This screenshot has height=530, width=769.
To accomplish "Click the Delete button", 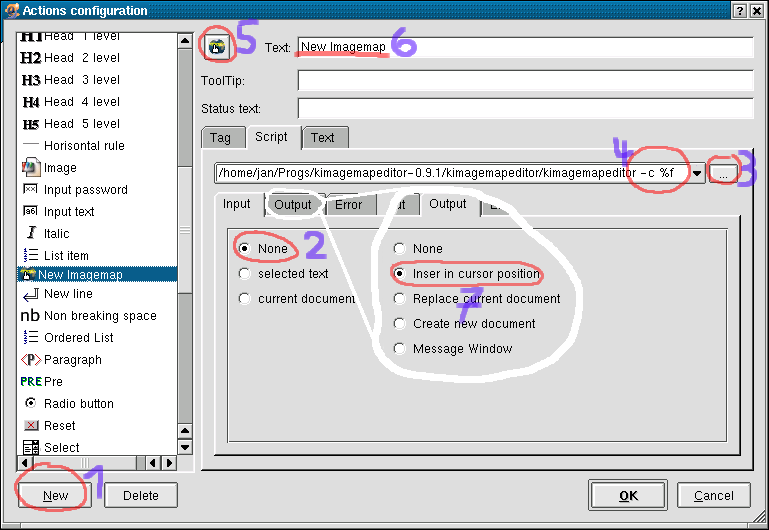I will point(141,495).
